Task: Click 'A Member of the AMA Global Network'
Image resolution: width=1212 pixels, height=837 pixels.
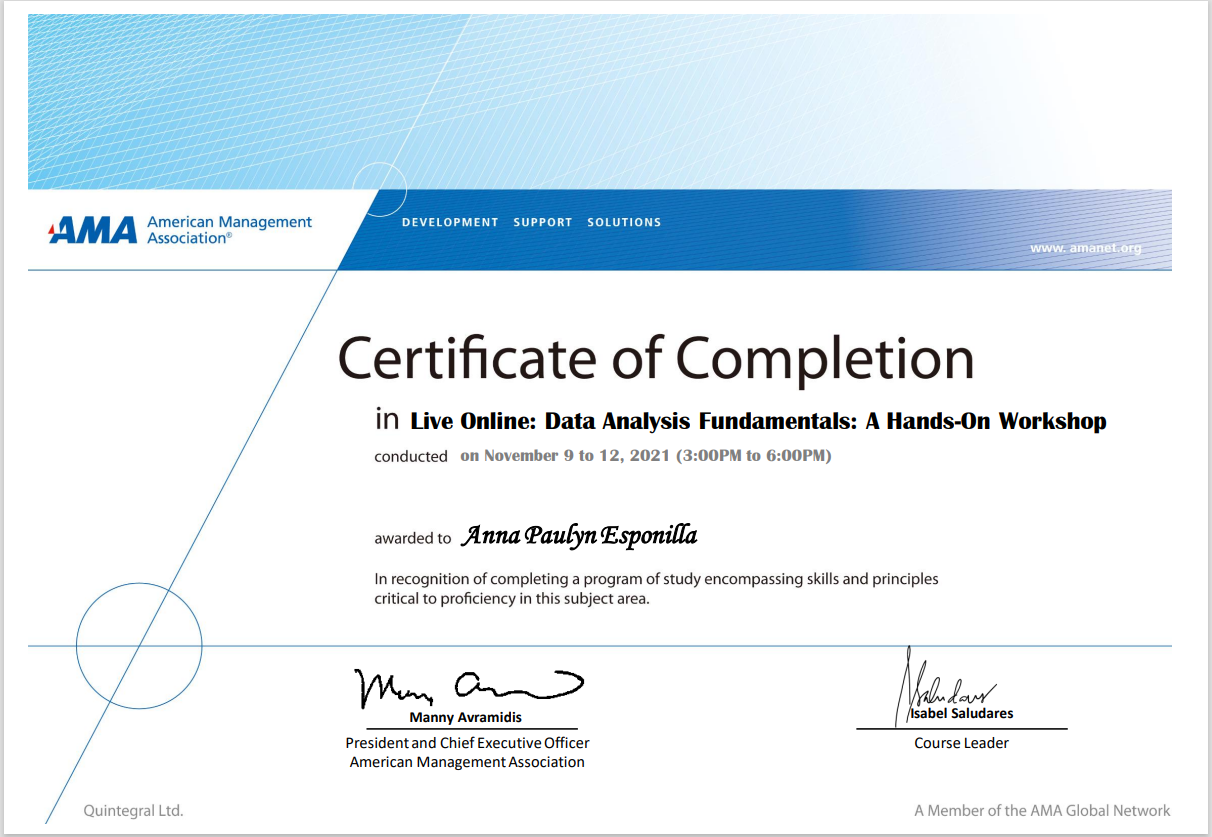Action: tap(1042, 811)
